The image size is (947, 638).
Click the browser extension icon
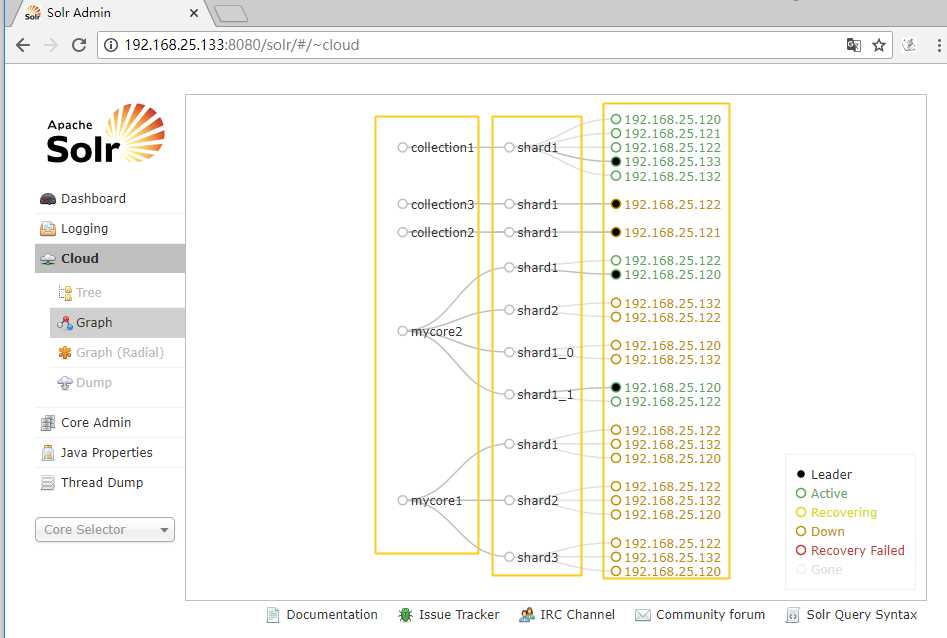909,45
